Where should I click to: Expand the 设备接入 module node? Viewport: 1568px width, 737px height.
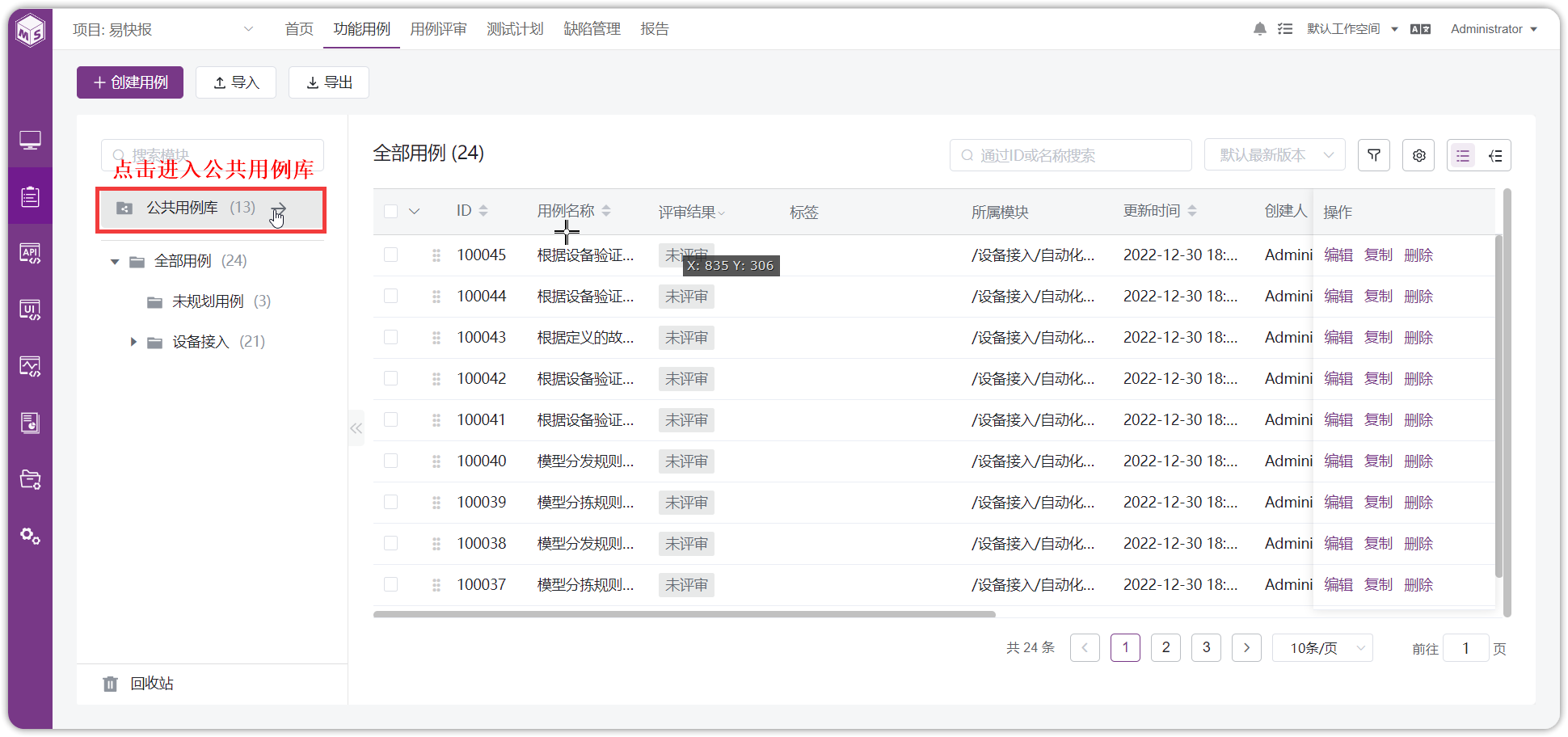pos(133,342)
